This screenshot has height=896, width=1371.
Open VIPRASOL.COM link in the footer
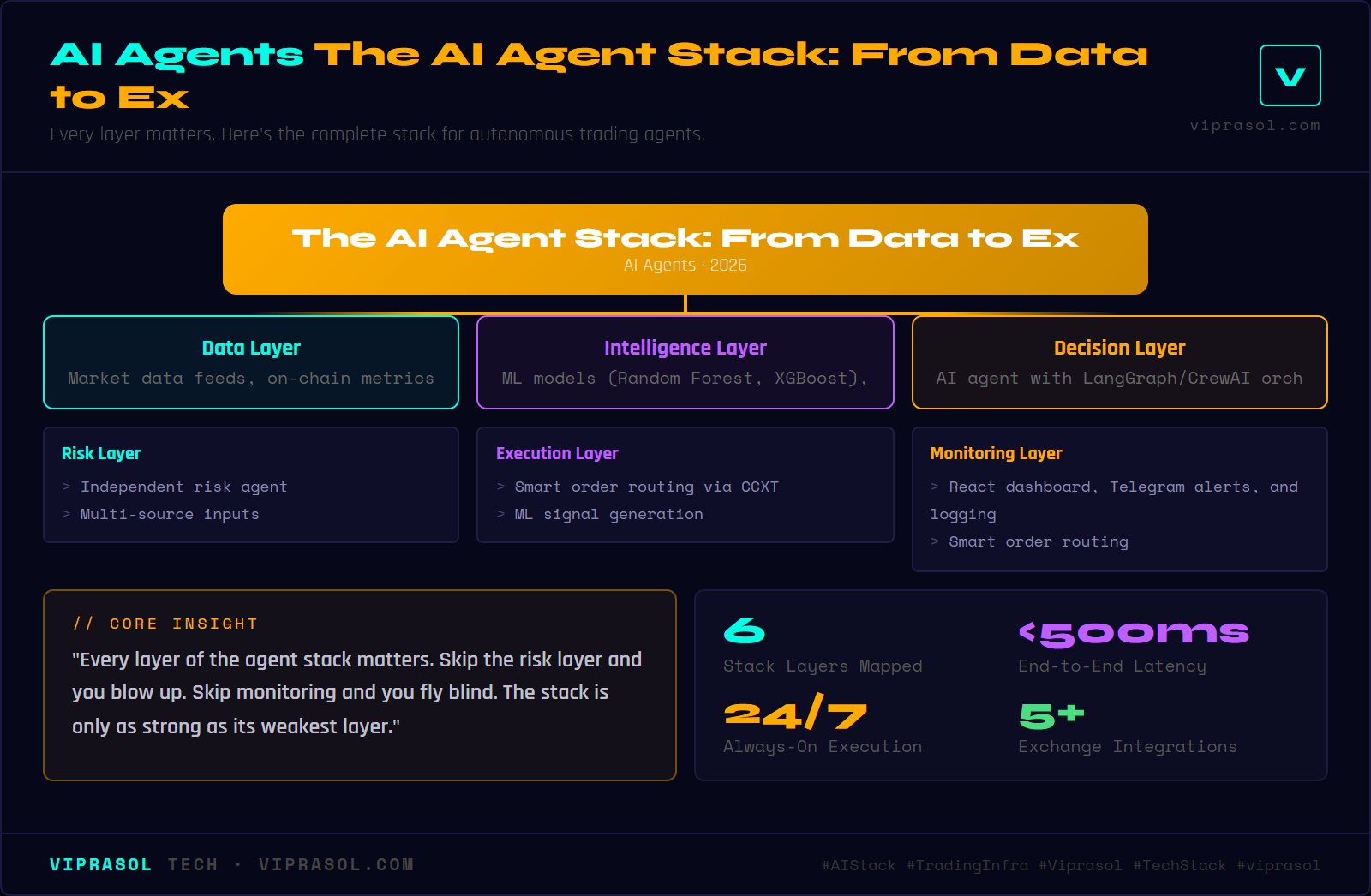336,865
